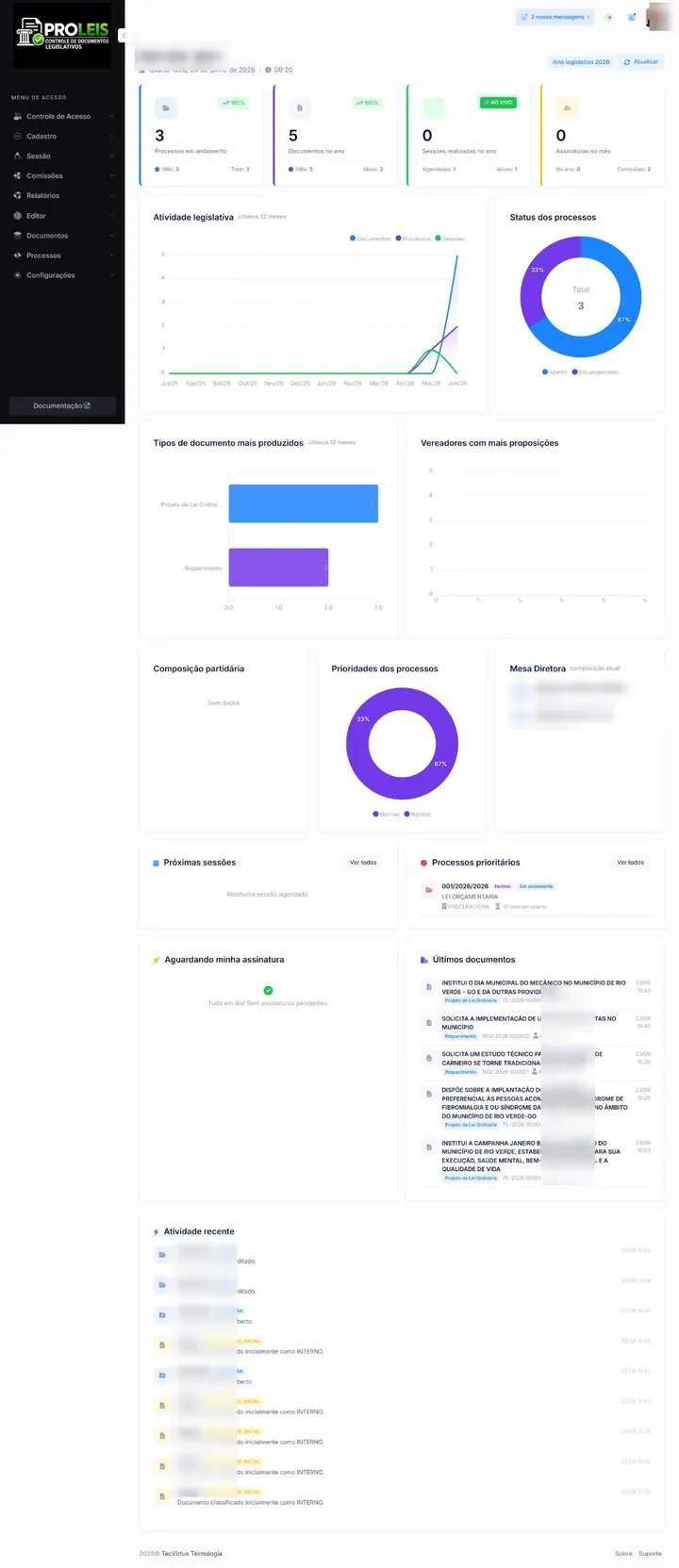
Task: Expand the Processos menu chevron
Action: (x=111, y=256)
